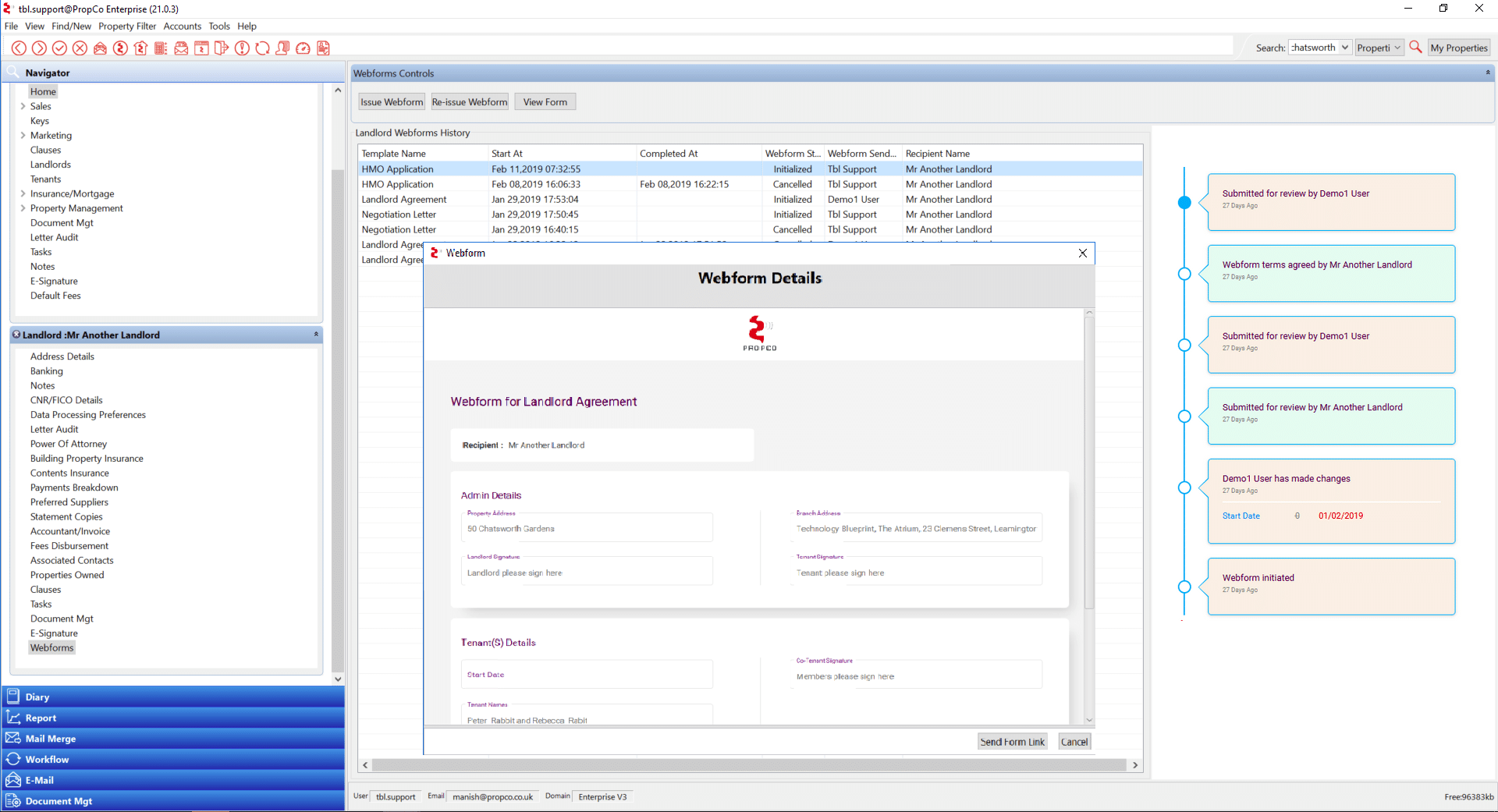Open the calculator toolbar icon
Screen dimensions: 1498x812
pos(161,48)
